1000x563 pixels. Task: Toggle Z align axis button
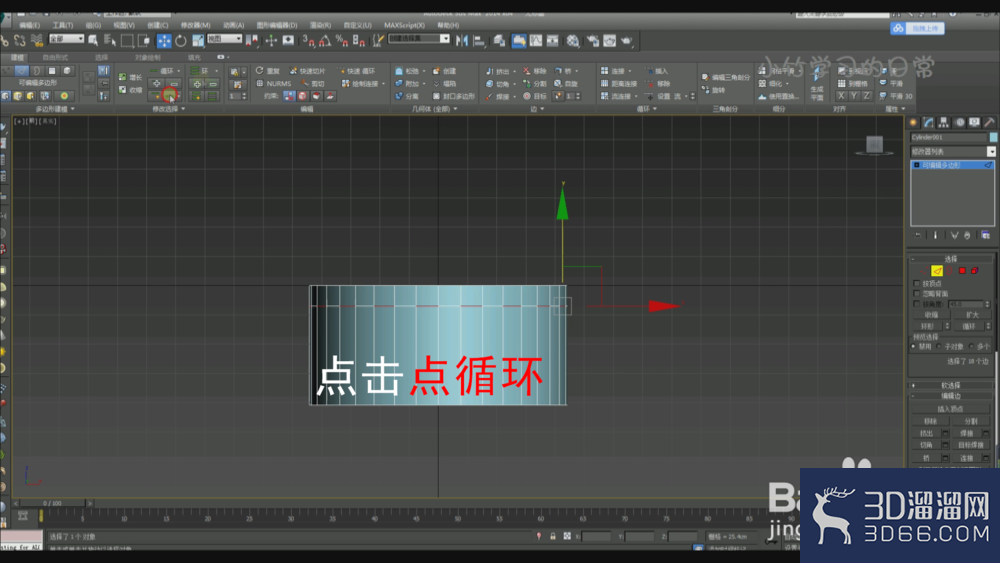(866, 96)
